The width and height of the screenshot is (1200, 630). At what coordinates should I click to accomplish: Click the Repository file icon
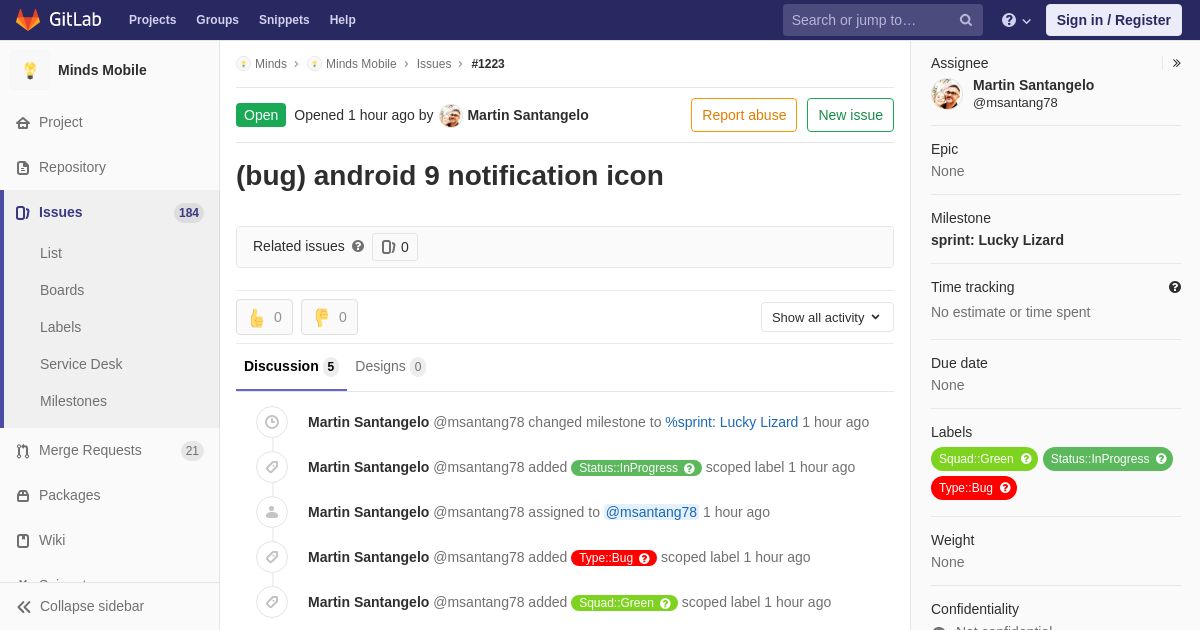coord(23,167)
